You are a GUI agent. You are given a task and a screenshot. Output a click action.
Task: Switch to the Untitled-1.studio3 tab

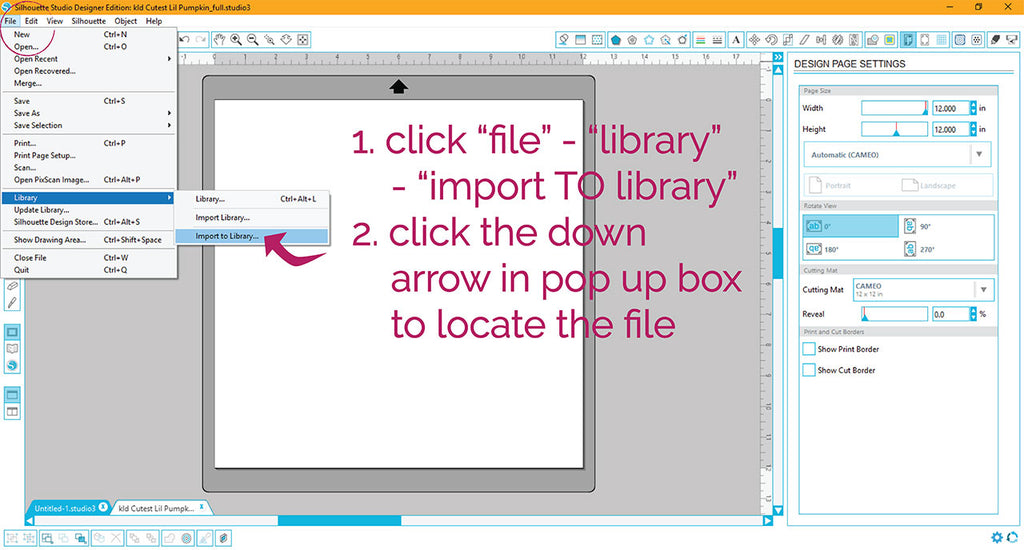[x=66, y=508]
